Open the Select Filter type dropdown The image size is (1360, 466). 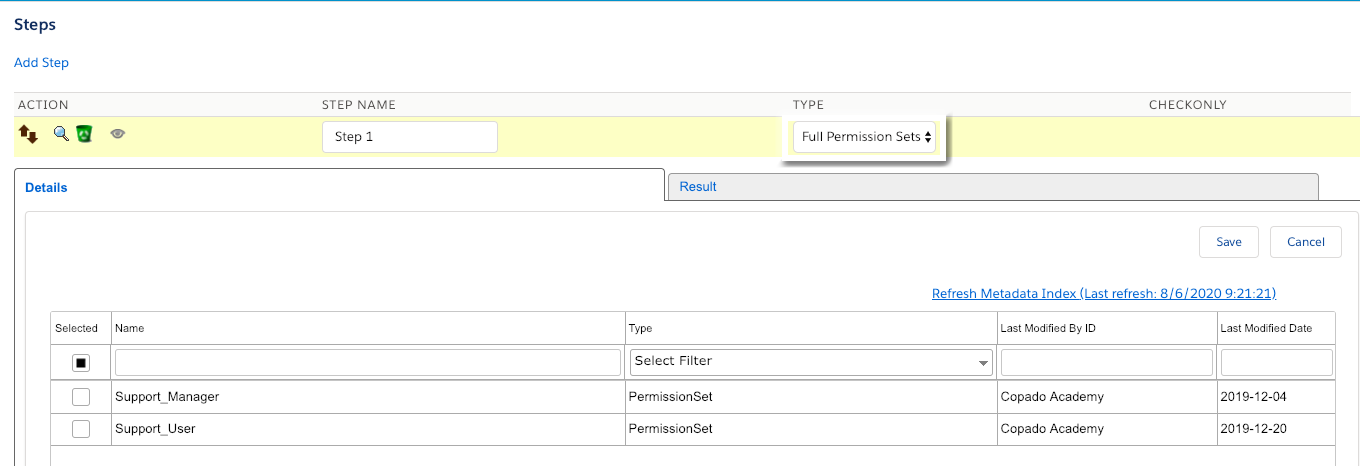pyautogui.click(x=811, y=362)
